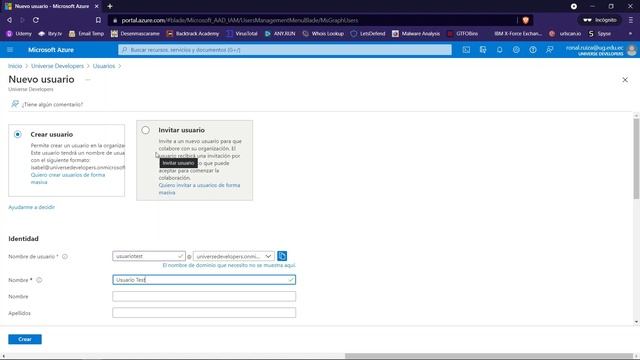Open the ANY.RUN bookmark
The width and height of the screenshot is (640, 360).
tap(280, 33)
